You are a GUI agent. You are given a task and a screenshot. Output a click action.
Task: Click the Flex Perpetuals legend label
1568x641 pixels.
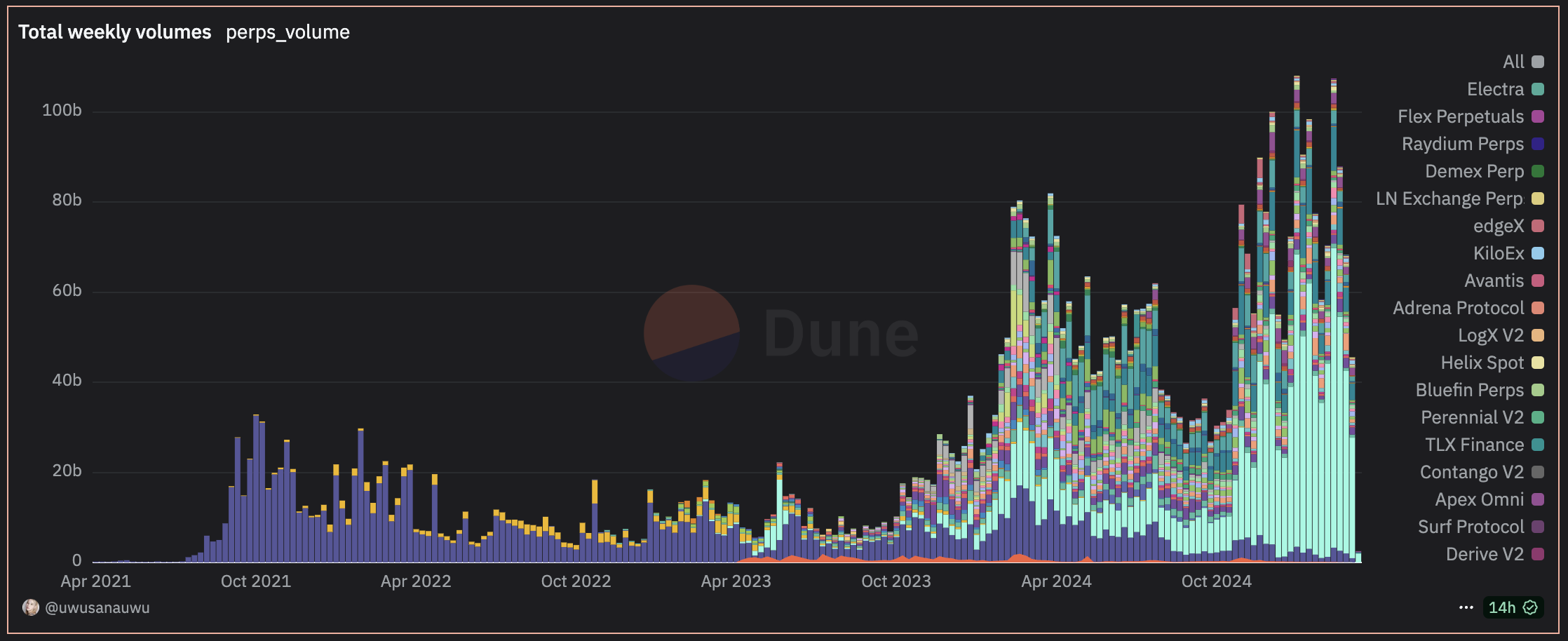tap(1461, 116)
